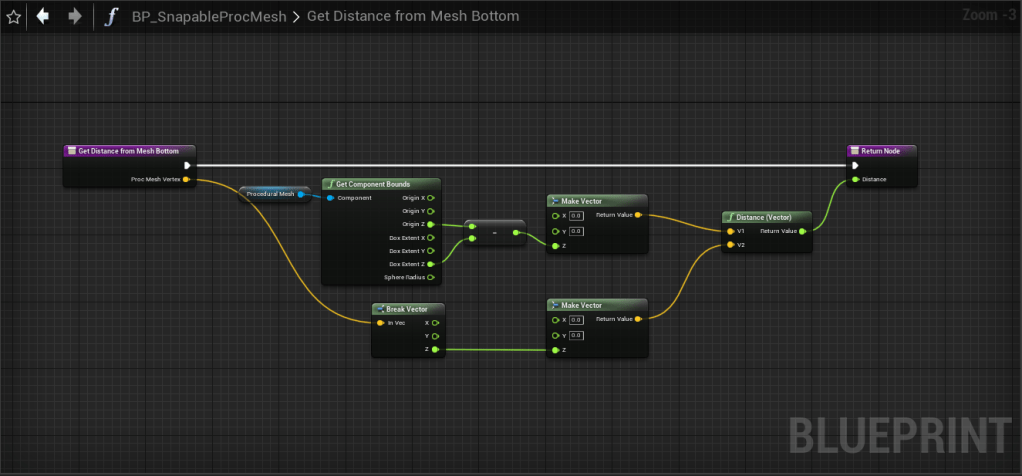
Task: Select the subtract operator node
Action: (x=493, y=233)
